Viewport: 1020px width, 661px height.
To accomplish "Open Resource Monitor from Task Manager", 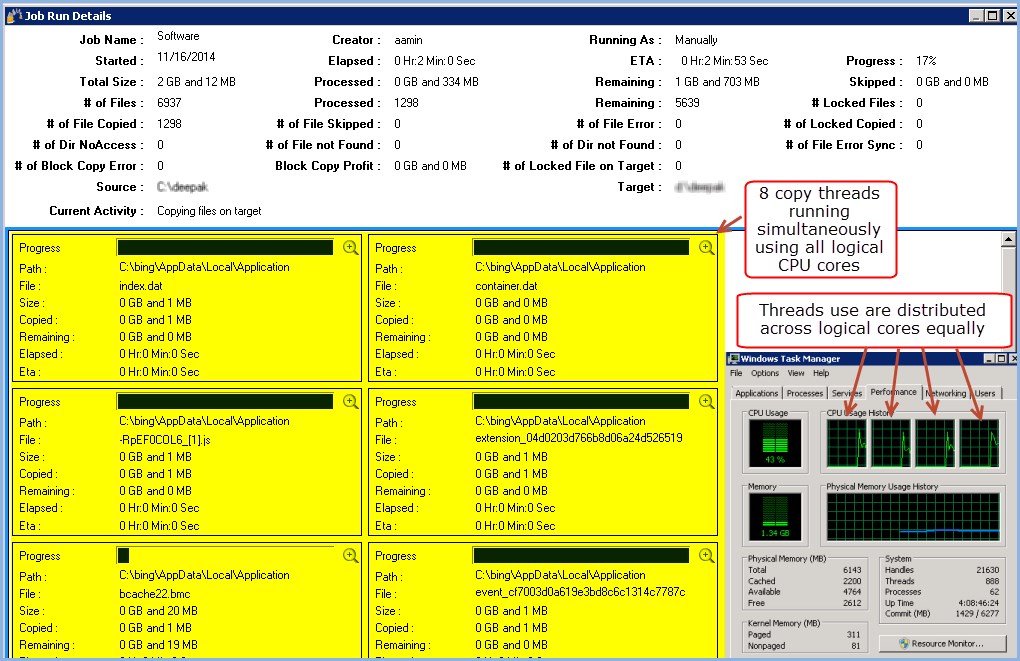I will (942, 643).
